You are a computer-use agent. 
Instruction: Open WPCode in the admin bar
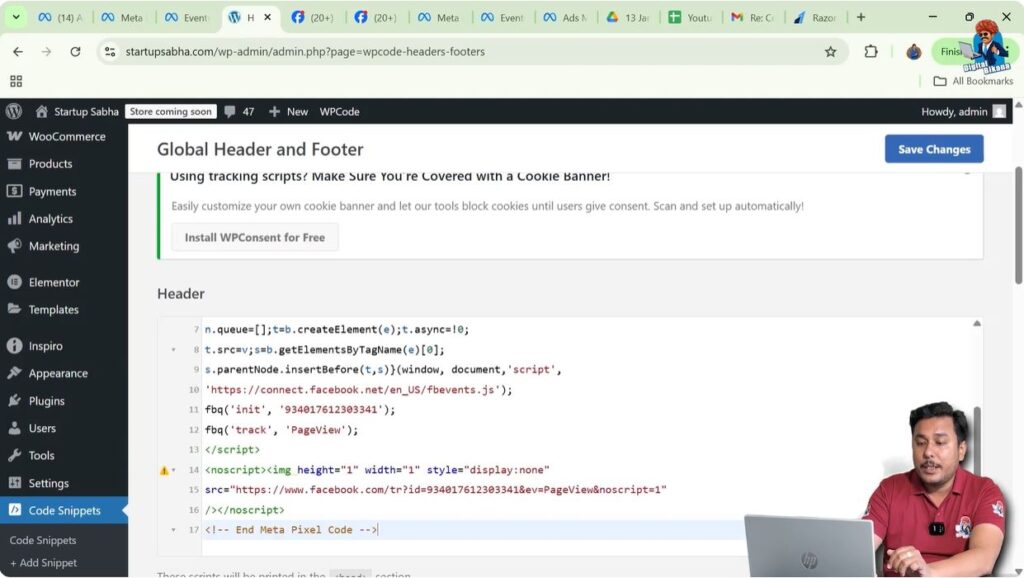pyautogui.click(x=339, y=112)
